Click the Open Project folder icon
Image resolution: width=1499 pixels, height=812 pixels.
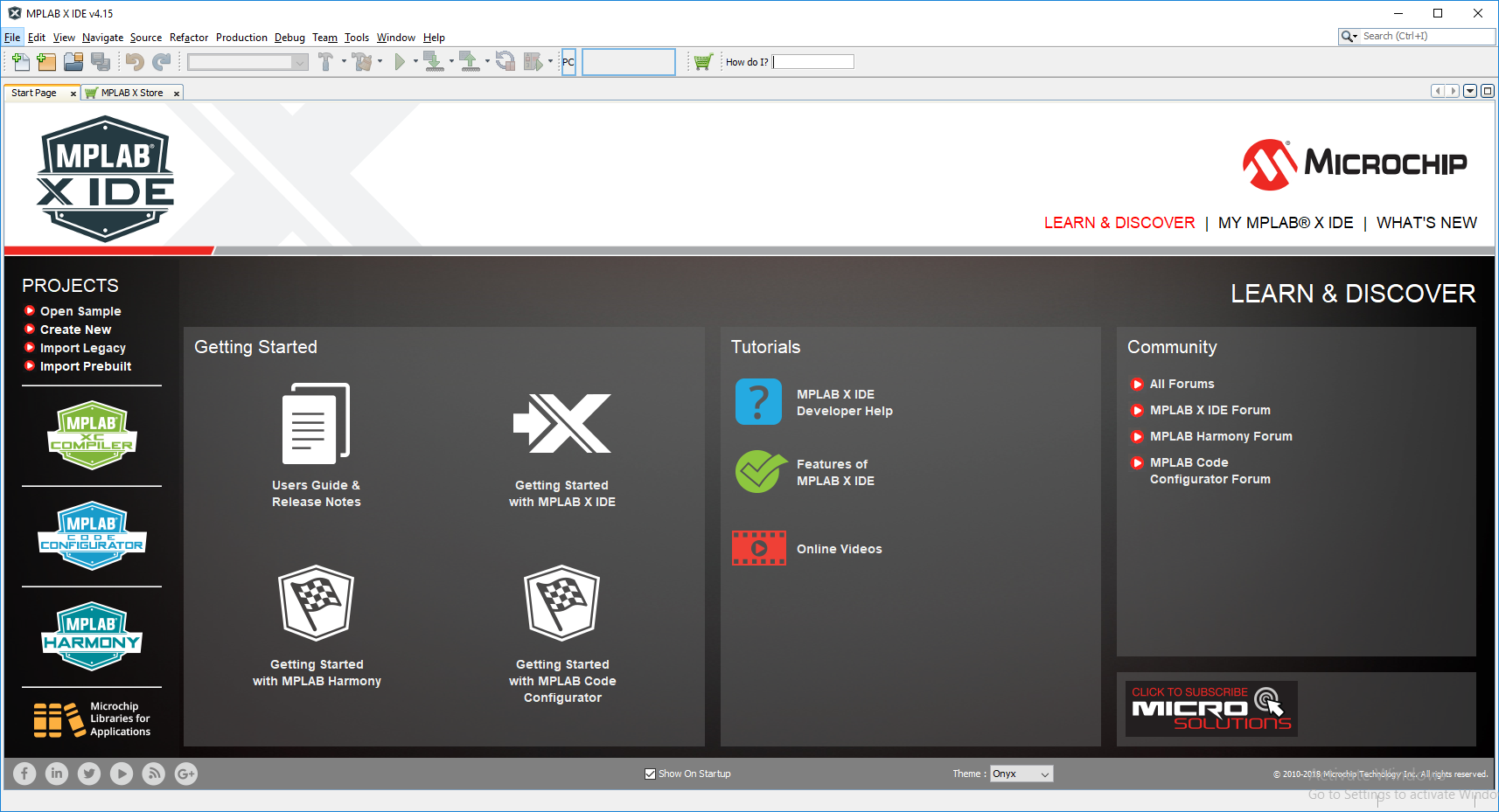coord(73,61)
